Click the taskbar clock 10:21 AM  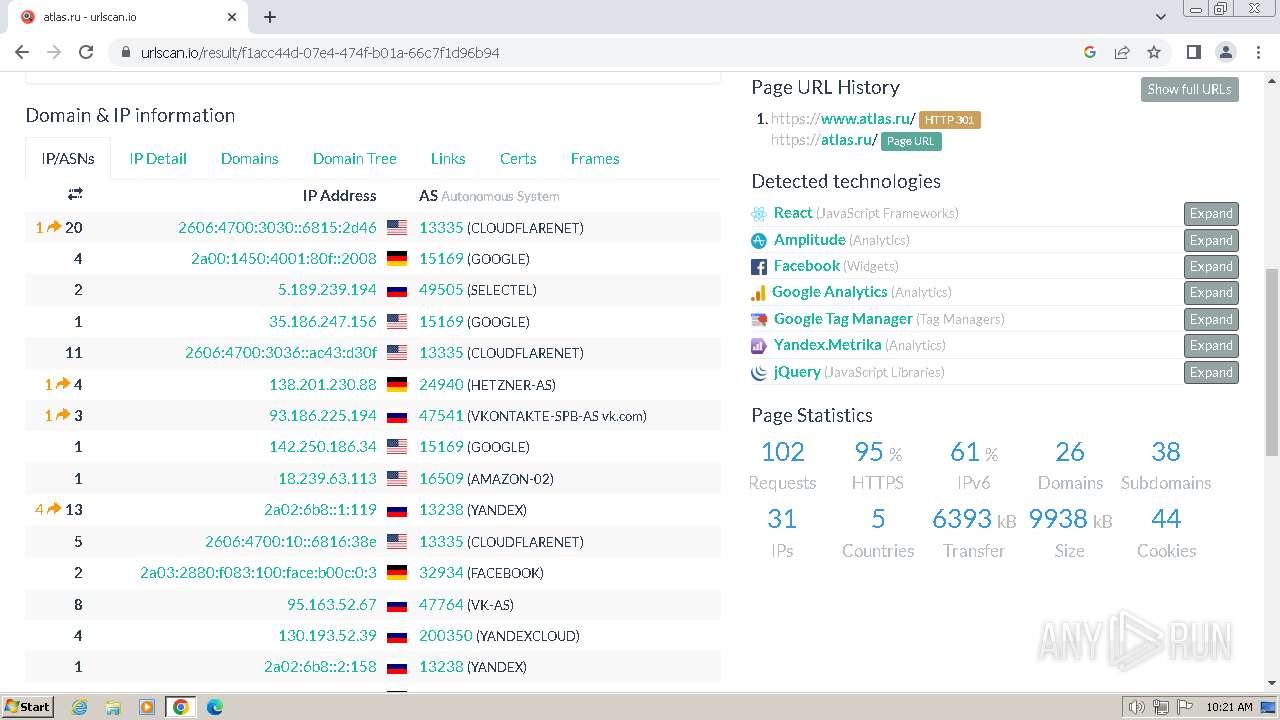(x=1229, y=707)
